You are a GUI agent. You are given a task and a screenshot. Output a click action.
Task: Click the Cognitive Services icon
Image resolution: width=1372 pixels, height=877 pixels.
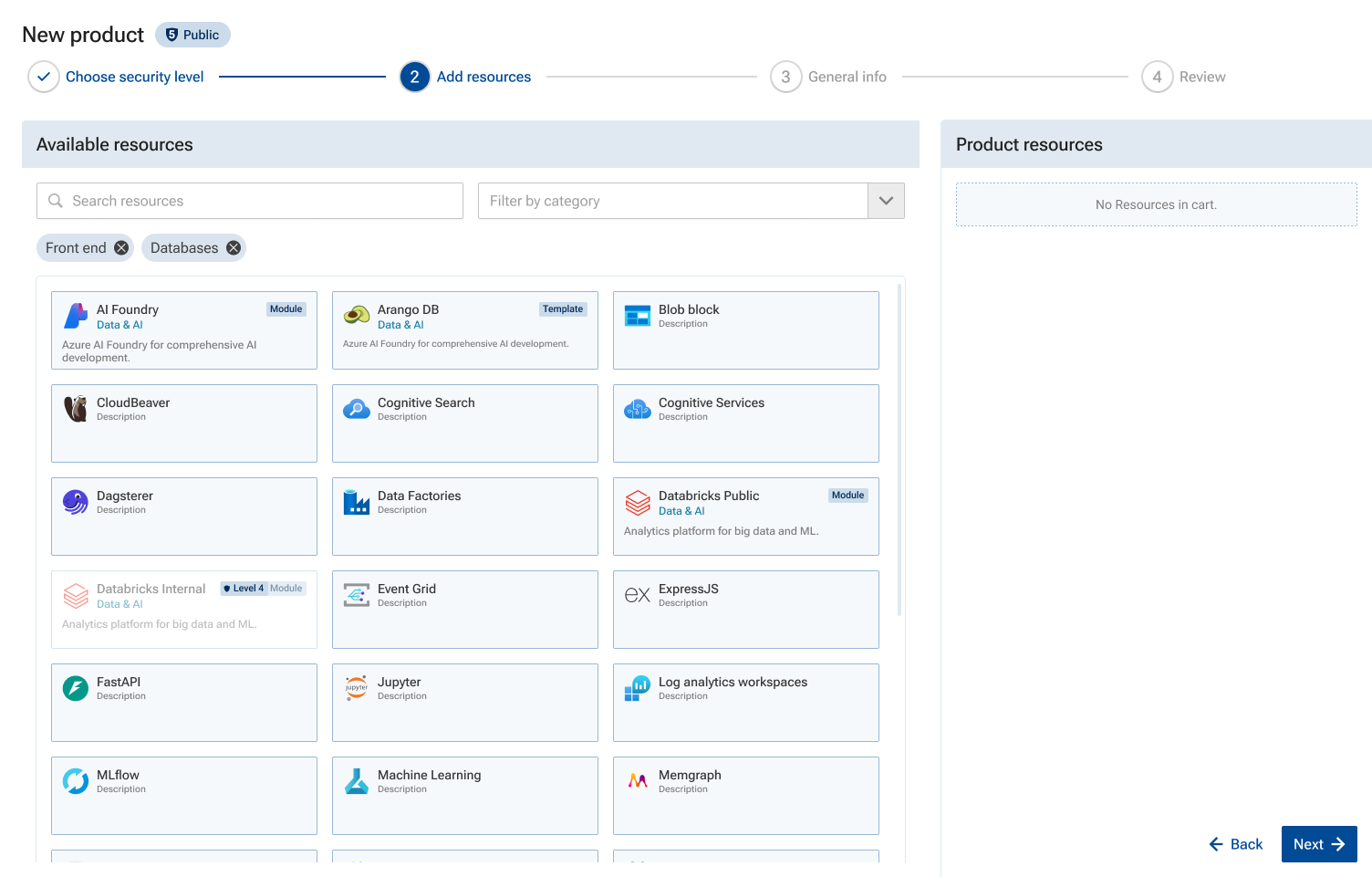pos(638,410)
